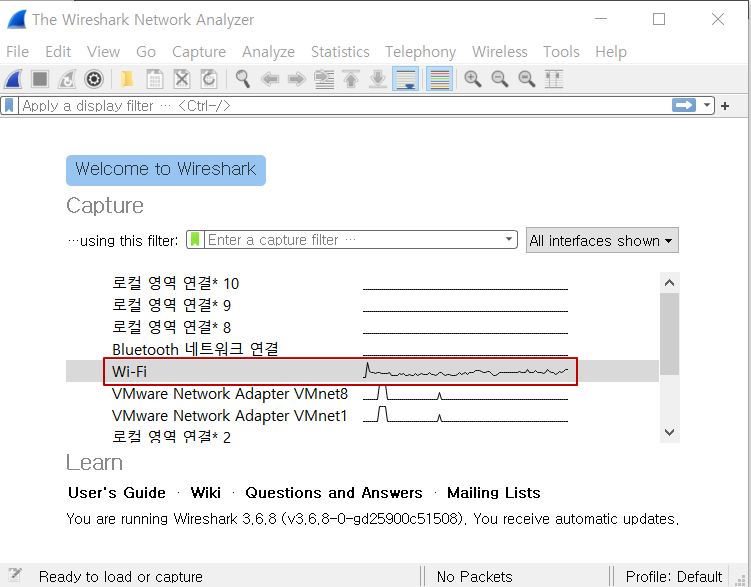This screenshot has height=587, width=751.
Task: Go forward to next packet arrow
Action: click(297, 79)
